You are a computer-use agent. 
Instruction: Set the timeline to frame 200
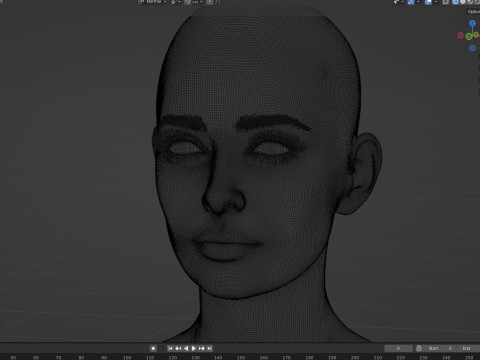(x=355, y=357)
